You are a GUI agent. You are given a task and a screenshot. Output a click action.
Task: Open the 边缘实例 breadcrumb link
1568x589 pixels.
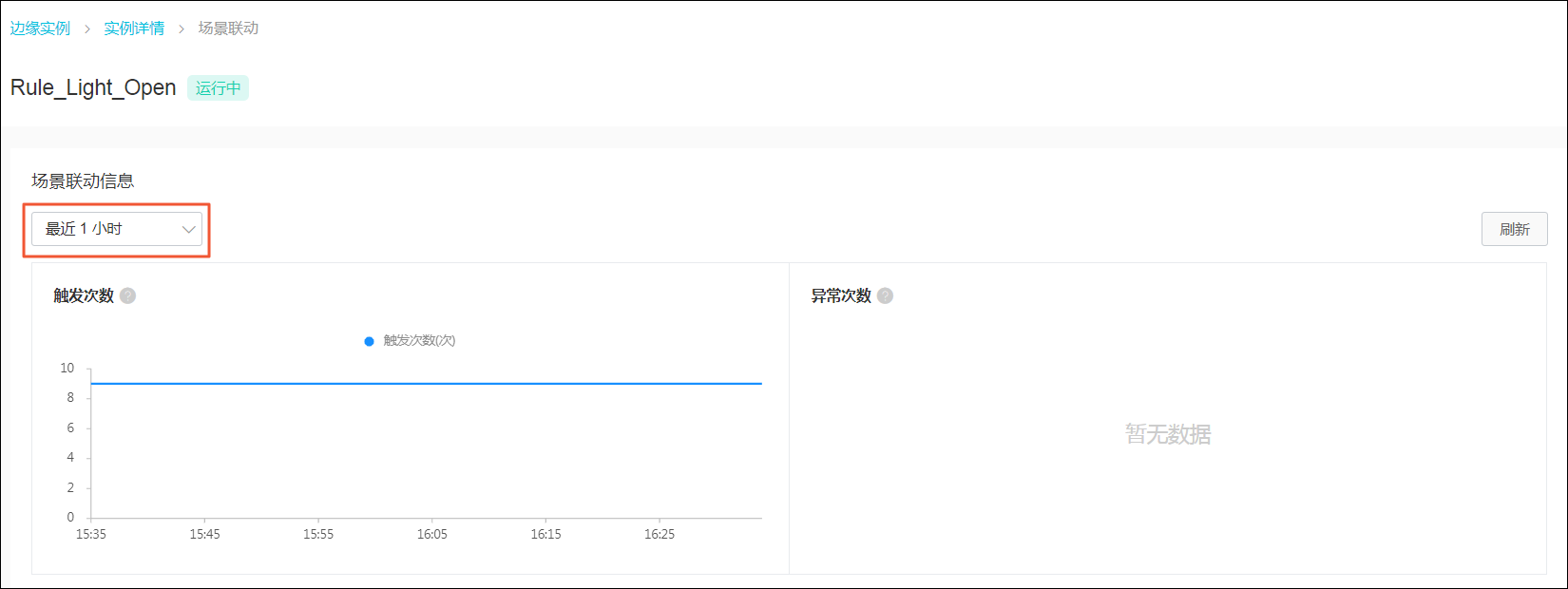[x=40, y=28]
